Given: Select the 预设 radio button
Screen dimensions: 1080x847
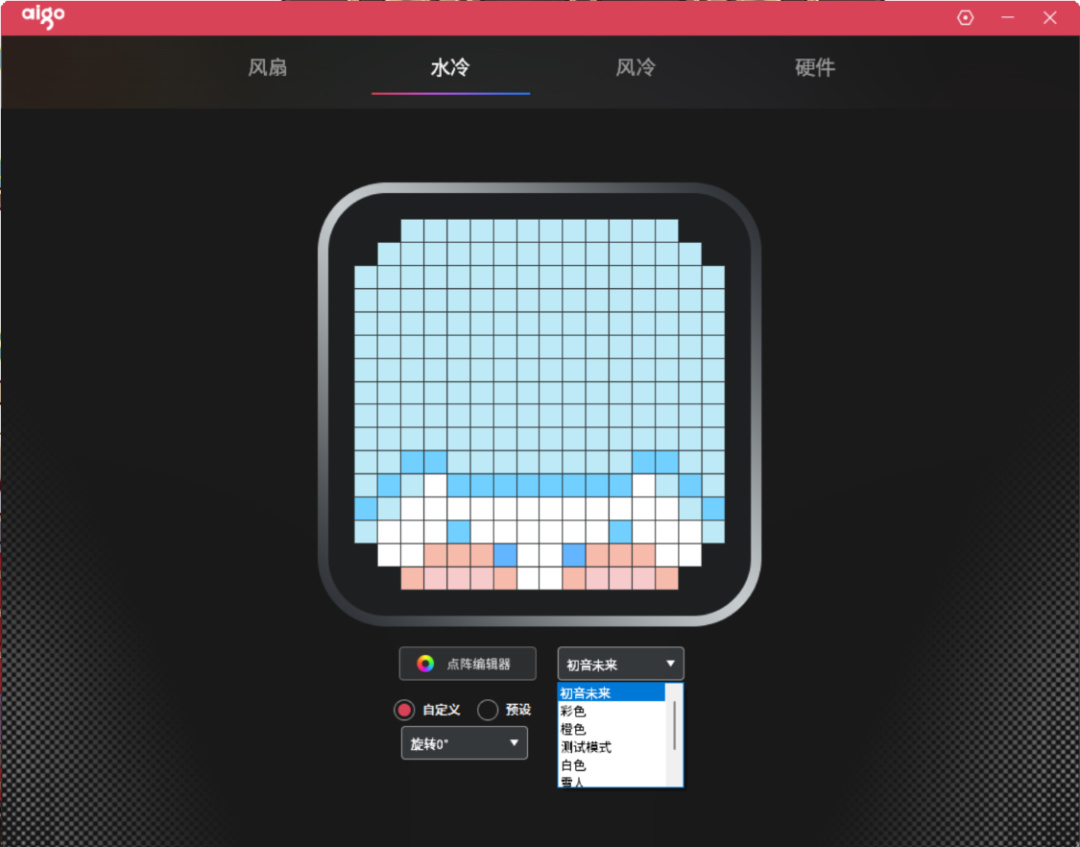Looking at the screenshot, I should (x=488, y=709).
